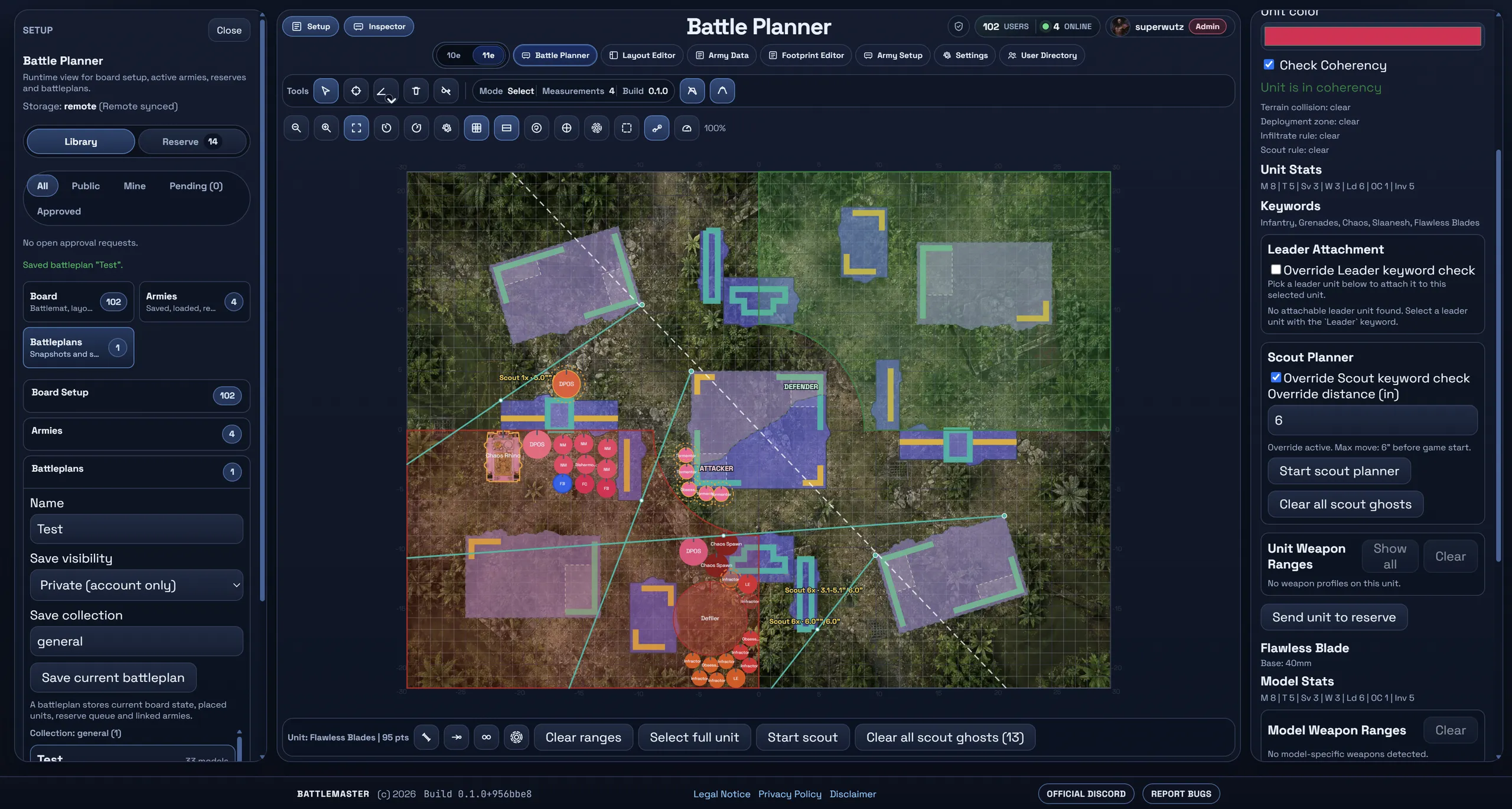Select the Reserve 14 segment

click(192, 142)
